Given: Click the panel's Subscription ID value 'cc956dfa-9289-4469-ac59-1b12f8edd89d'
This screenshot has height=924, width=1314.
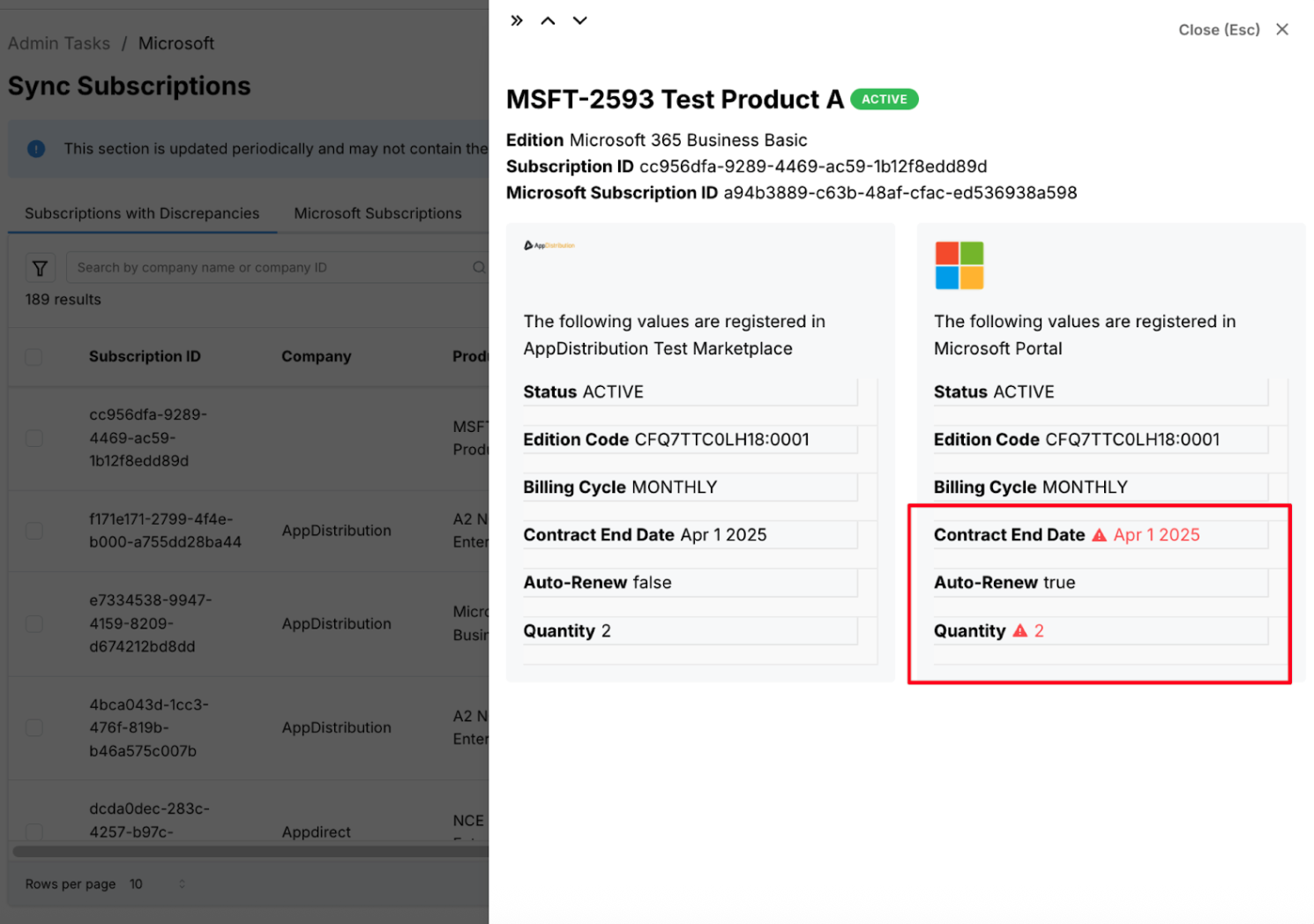Looking at the screenshot, I should [x=813, y=167].
